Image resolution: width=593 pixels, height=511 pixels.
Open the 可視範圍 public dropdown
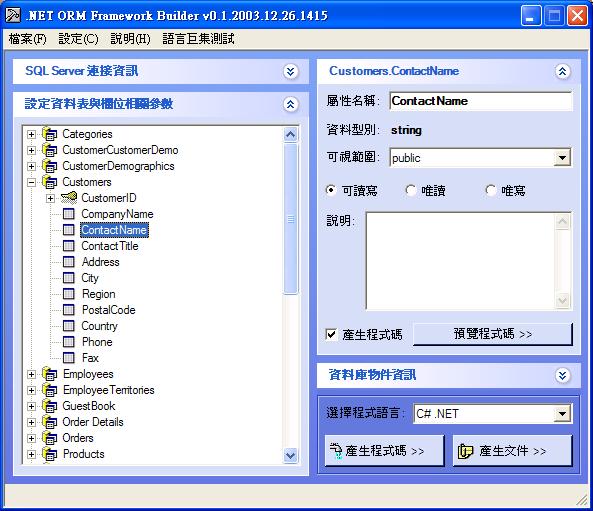click(562, 158)
